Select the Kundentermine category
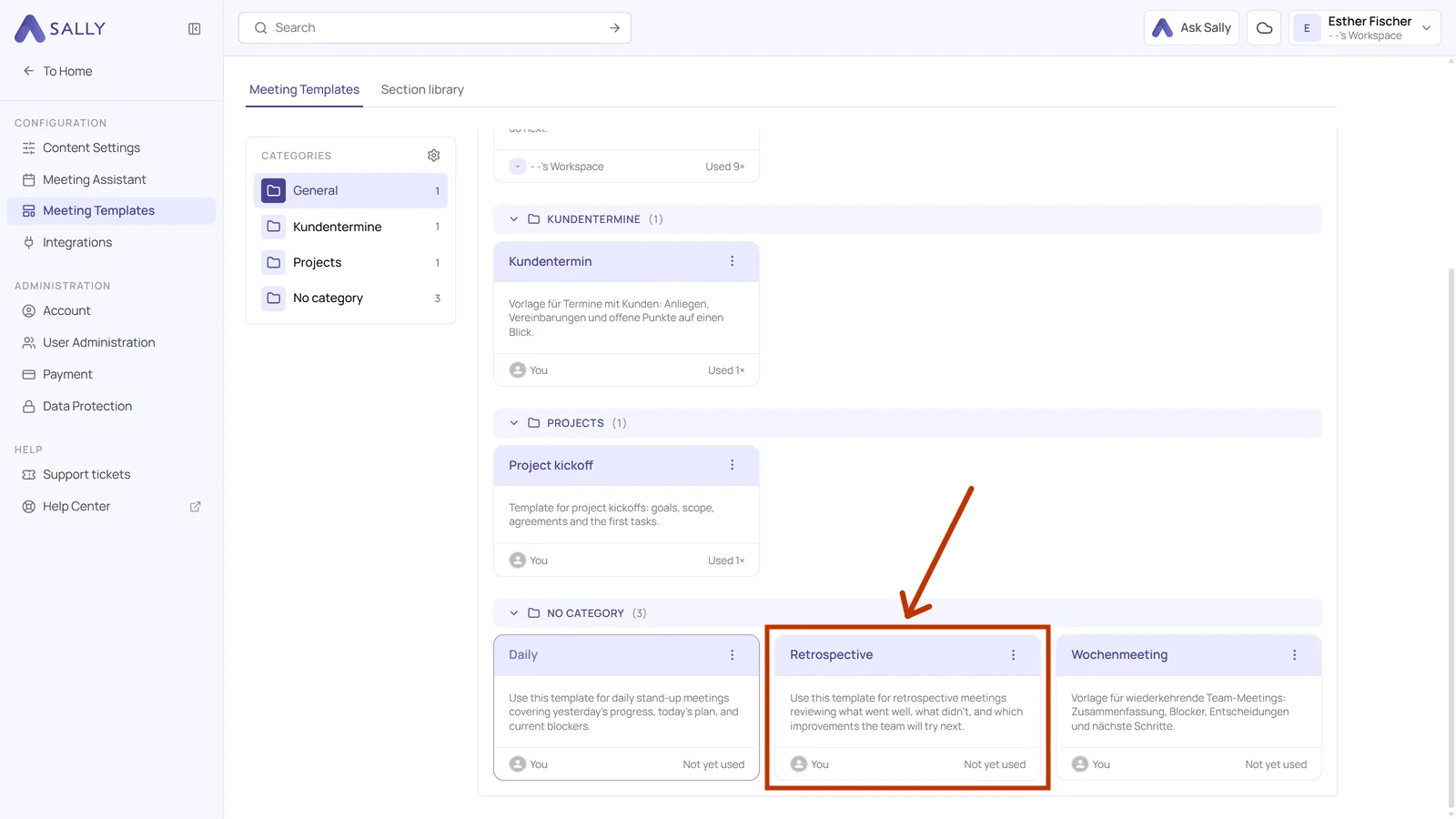The width and height of the screenshot is (1456, 819). coord(350,227)
